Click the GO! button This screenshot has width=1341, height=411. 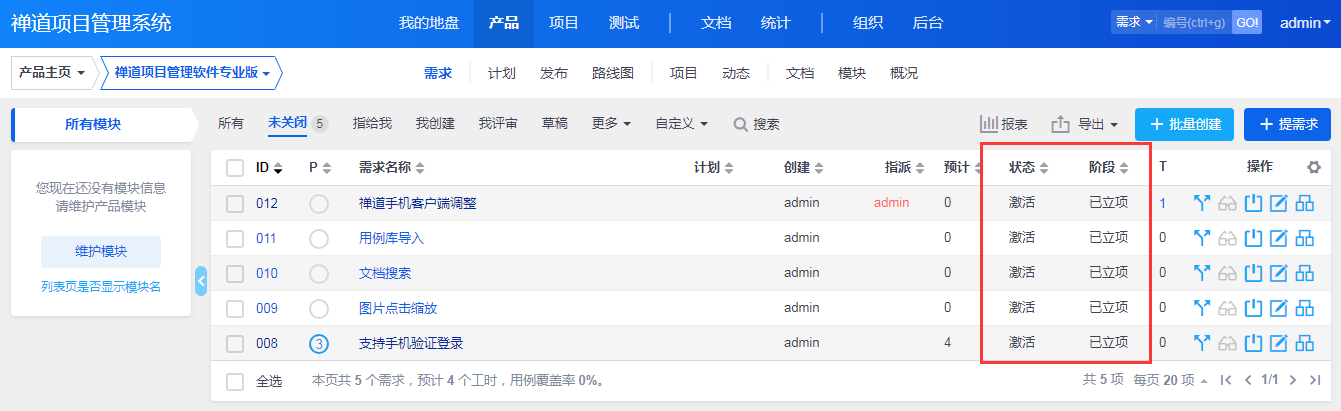[1246, 21]
